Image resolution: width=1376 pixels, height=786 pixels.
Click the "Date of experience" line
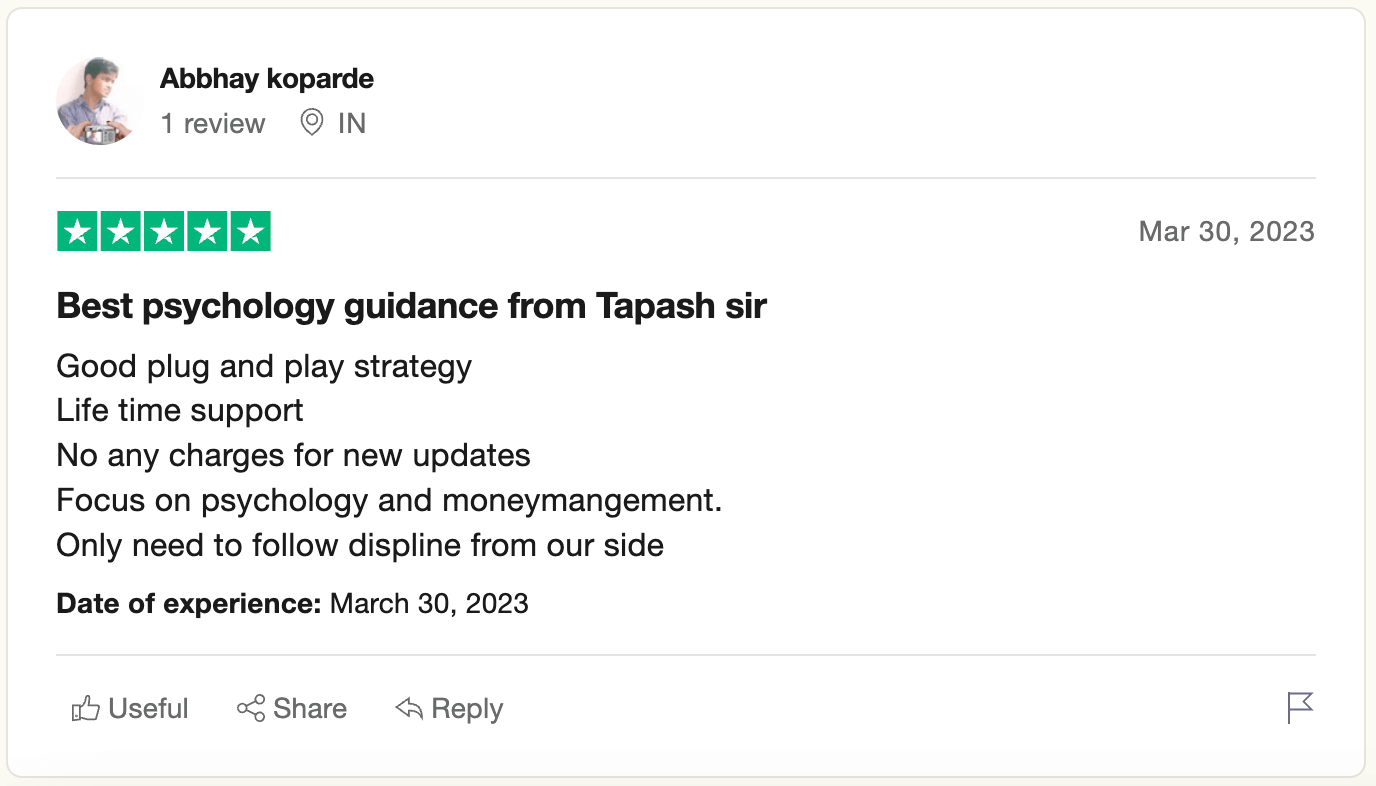(292, 604)
